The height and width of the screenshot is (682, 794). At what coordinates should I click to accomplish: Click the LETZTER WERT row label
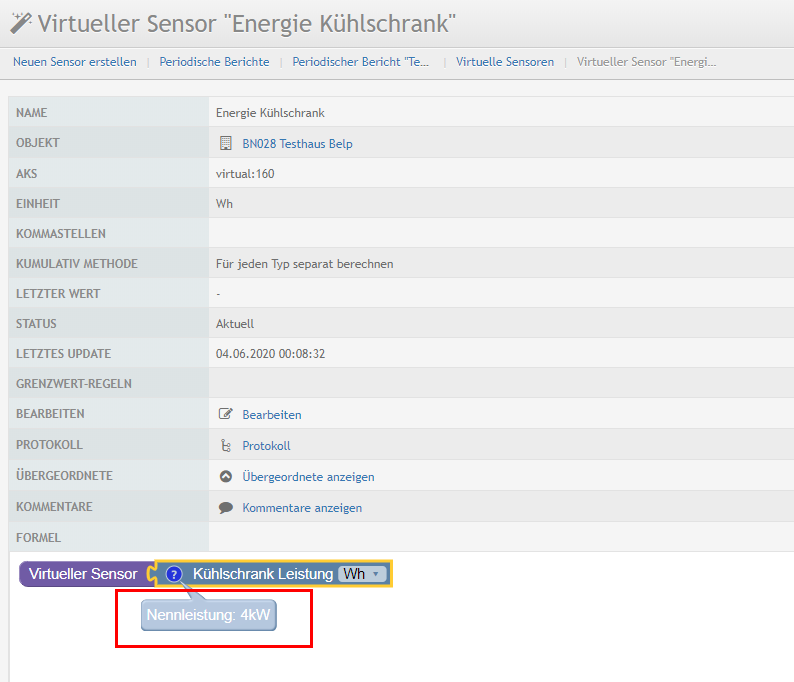(58, 293)
